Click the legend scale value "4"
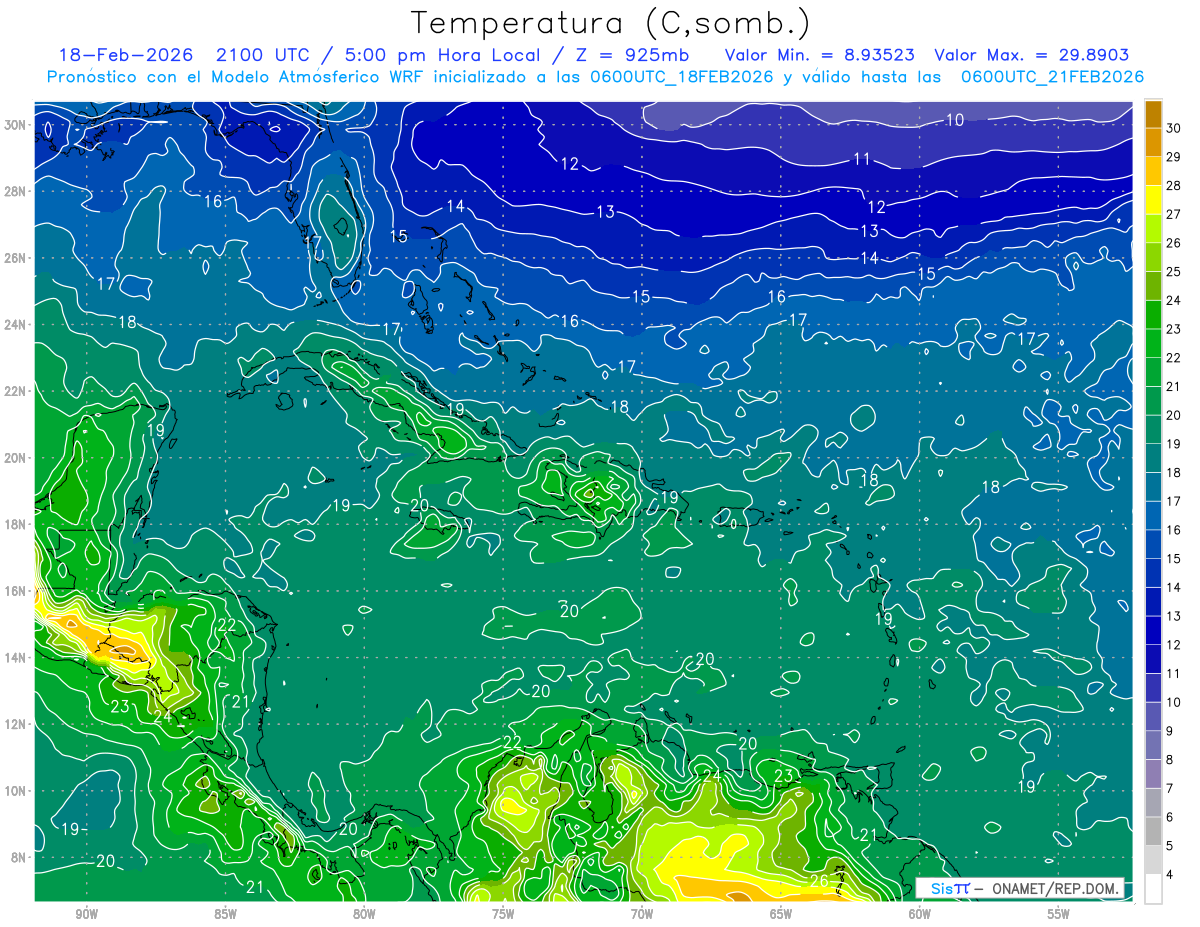This screenshot has height=927, width=1200. click(x=1170, y=875)
